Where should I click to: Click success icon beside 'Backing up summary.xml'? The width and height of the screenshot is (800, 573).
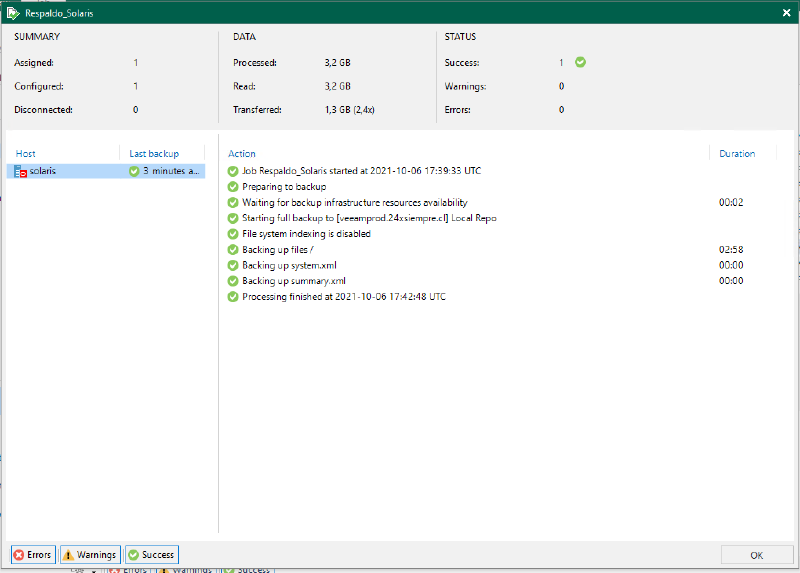[x=233, y=281]
